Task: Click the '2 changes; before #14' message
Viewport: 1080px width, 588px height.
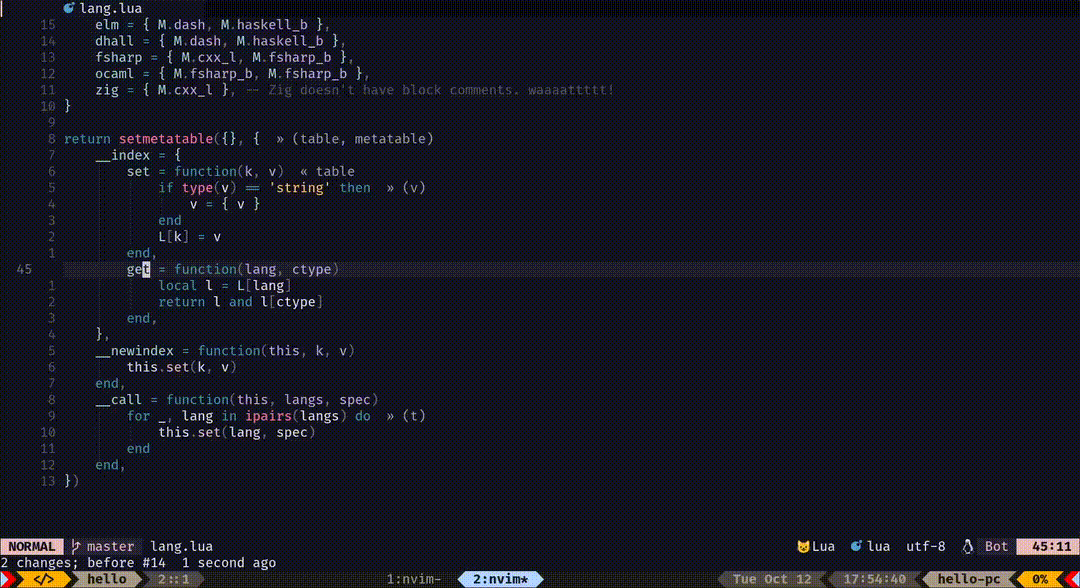Action: (83, 563)
